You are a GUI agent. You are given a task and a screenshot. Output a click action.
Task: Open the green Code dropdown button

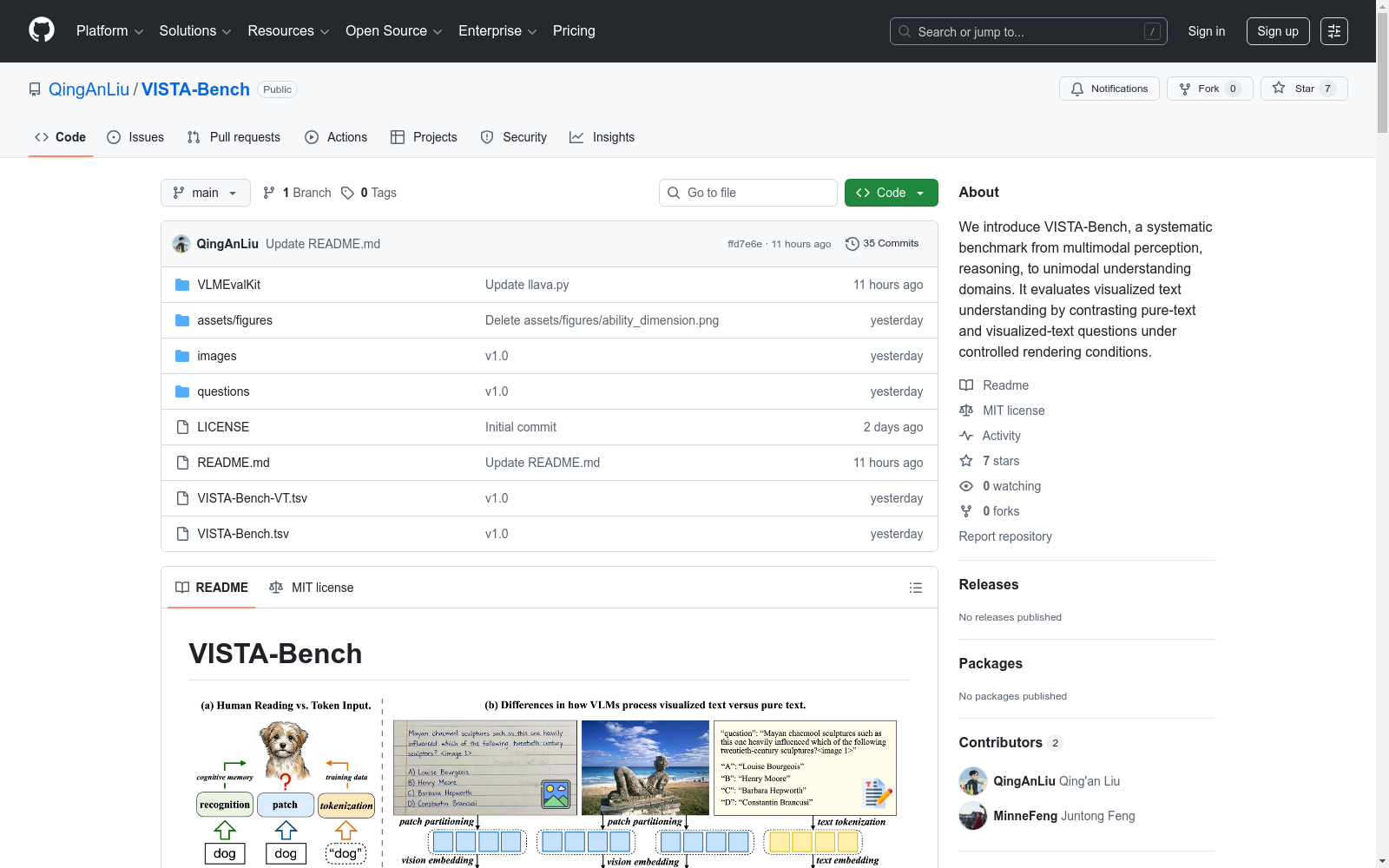(891, 193)
